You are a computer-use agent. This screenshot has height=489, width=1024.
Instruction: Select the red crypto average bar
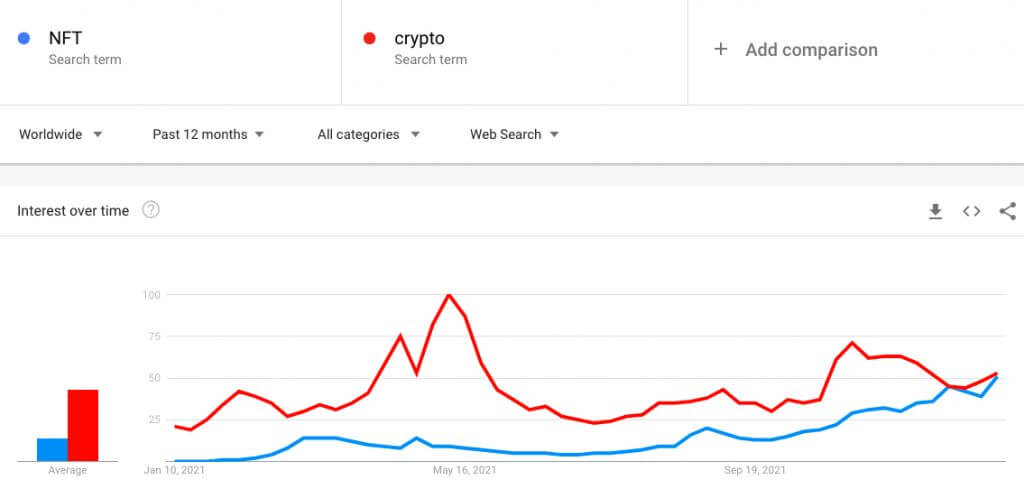click(x=83, y=425)
